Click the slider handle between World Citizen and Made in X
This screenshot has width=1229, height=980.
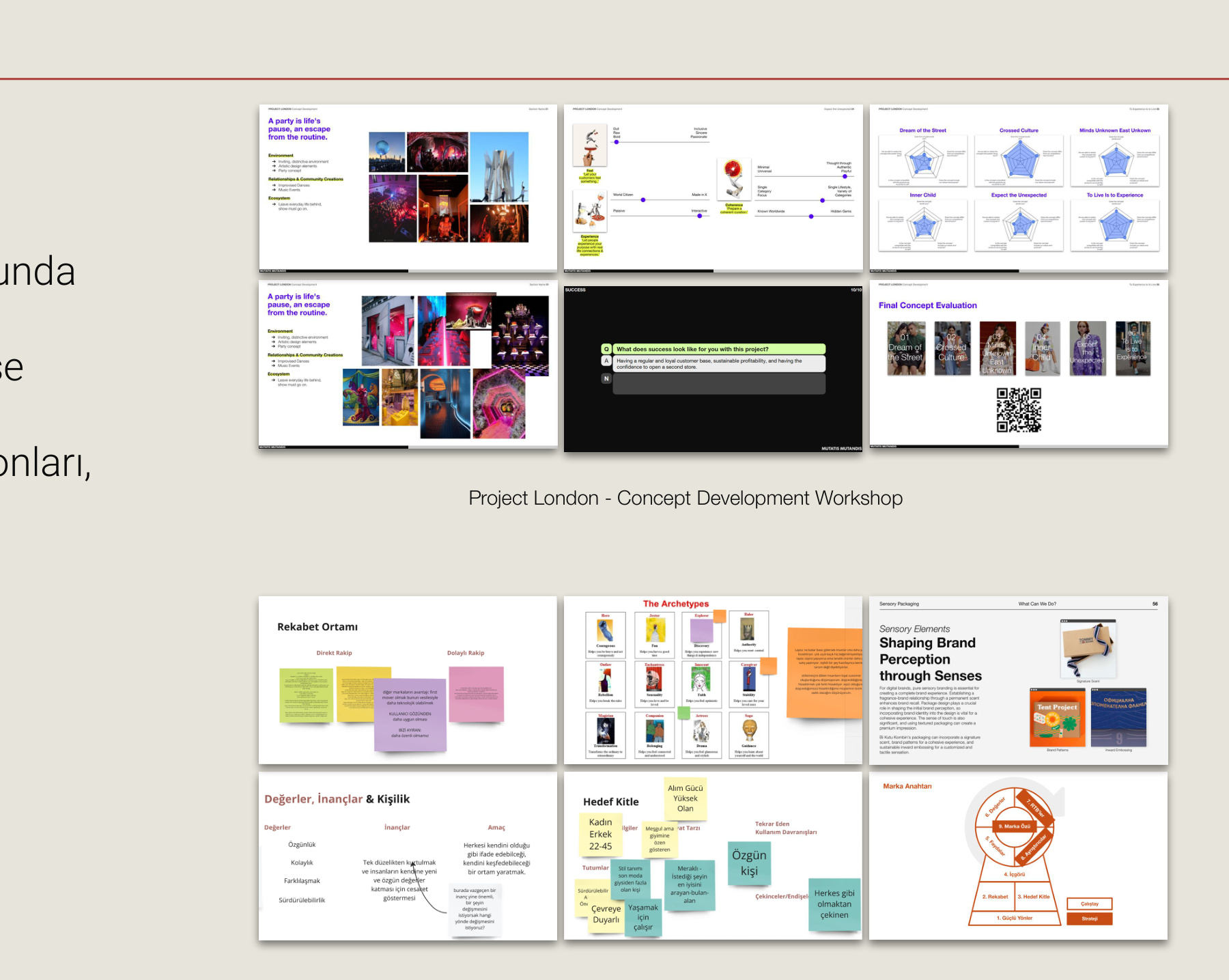pos(643,200)
